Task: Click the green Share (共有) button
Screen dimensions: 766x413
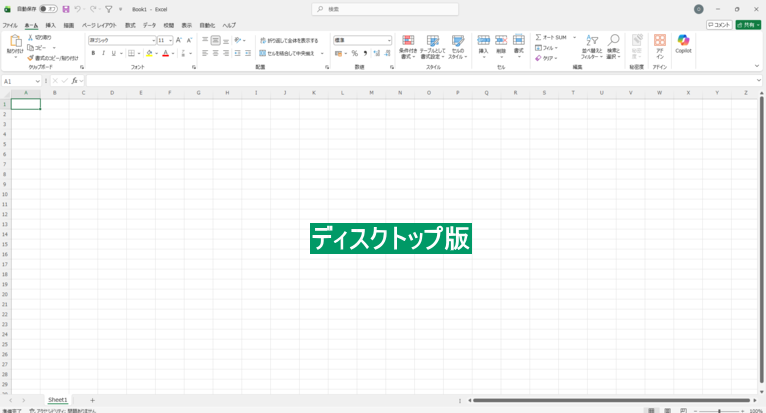Action: [x=748, y=24]
